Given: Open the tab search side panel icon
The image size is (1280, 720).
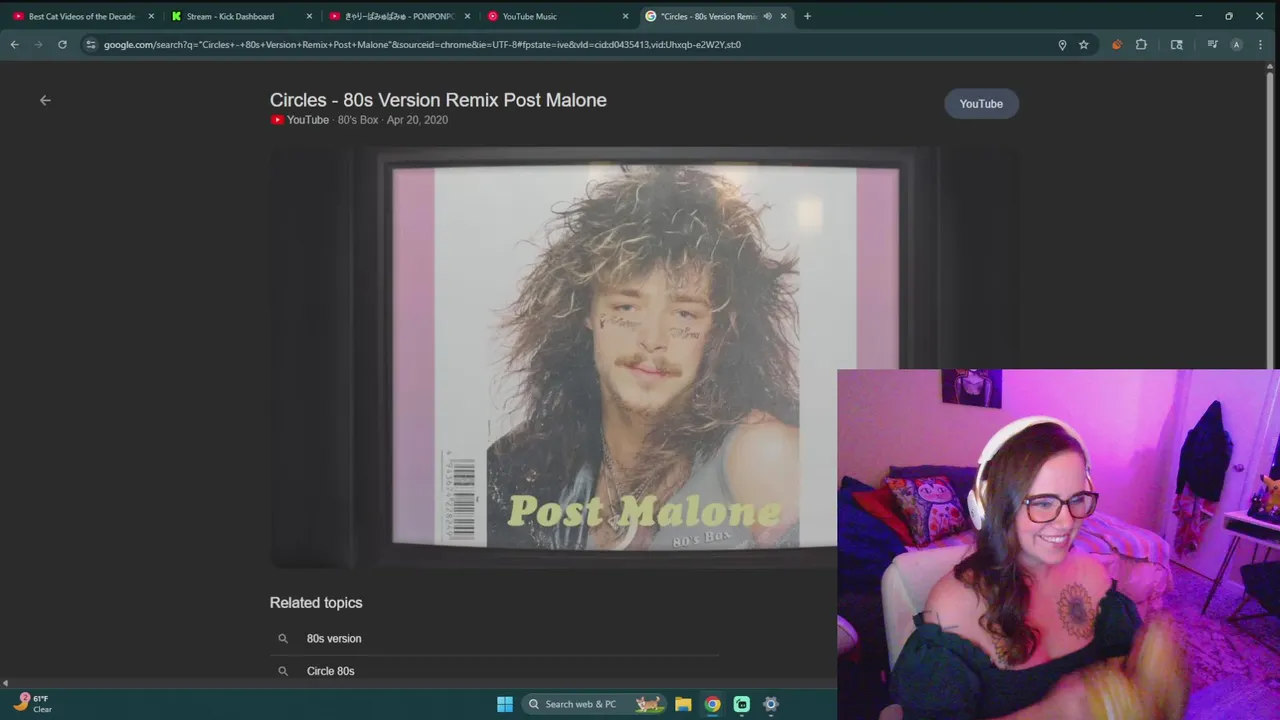Looking at the screenshot, I should click(1176, 44).
